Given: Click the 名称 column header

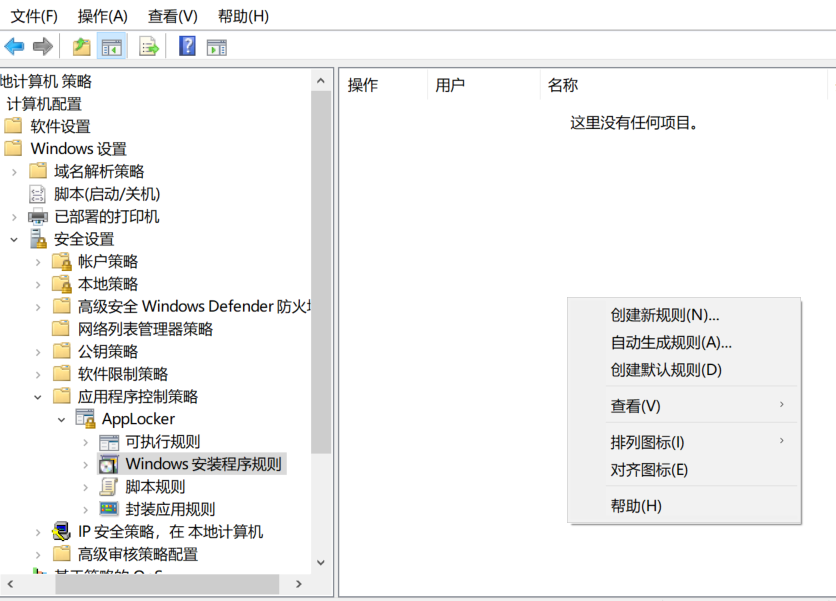Looking at the screenshot, I should pyautogui.click(x=563, y=85).
